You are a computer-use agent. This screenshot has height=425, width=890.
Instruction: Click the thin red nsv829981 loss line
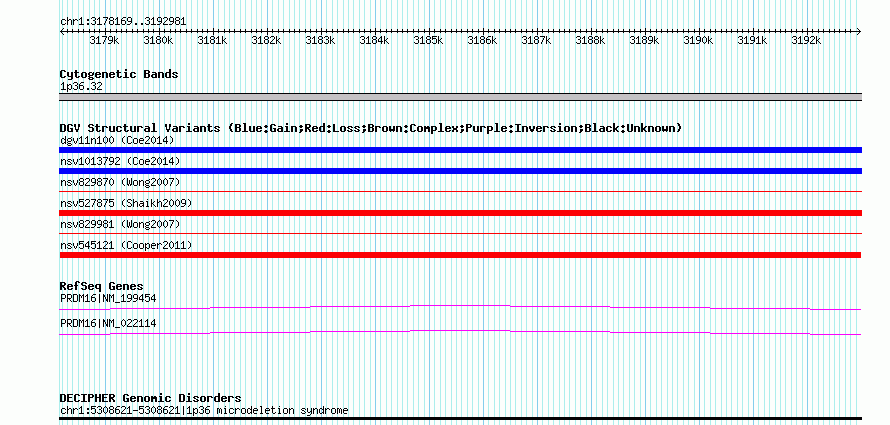click(x=460, y=234)
